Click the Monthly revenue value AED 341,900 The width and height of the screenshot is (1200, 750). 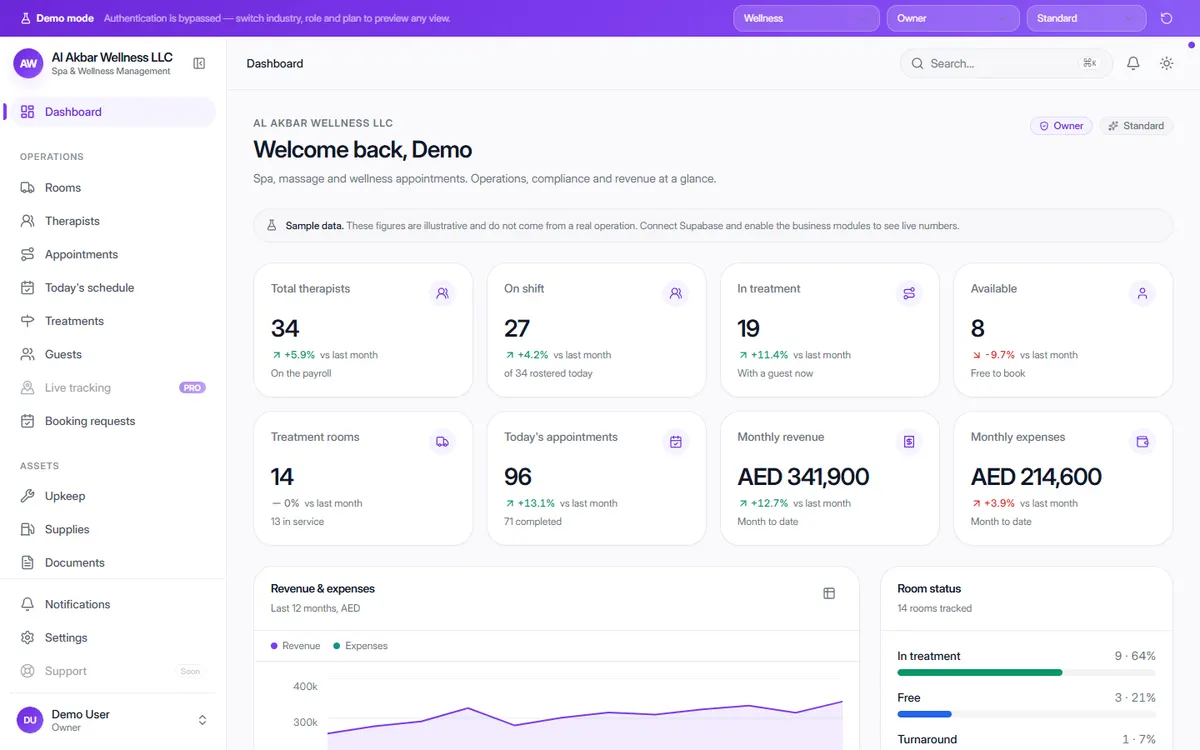tap(803, 477)
